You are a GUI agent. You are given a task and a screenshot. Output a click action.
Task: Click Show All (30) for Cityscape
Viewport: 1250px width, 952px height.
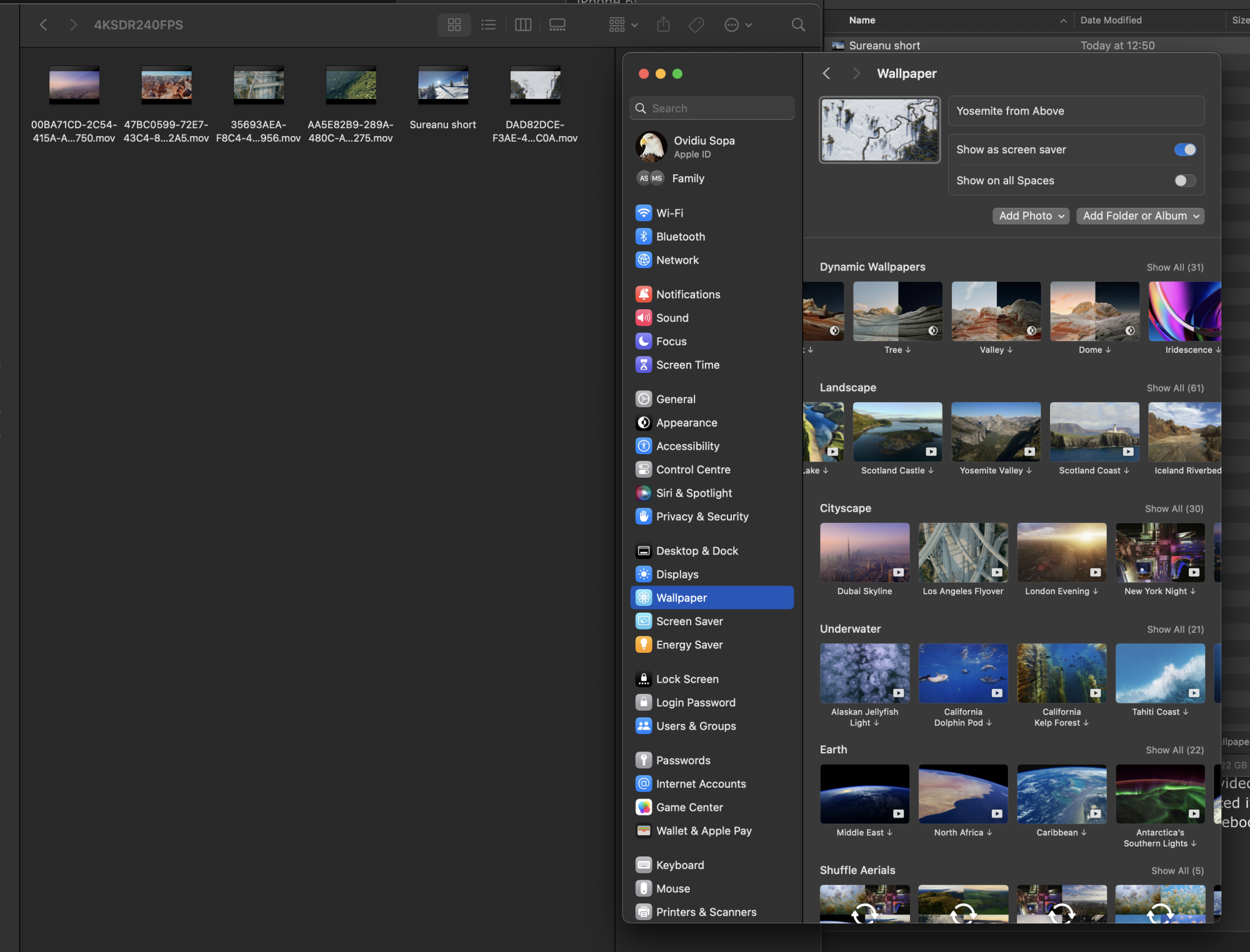(1174, 508)
